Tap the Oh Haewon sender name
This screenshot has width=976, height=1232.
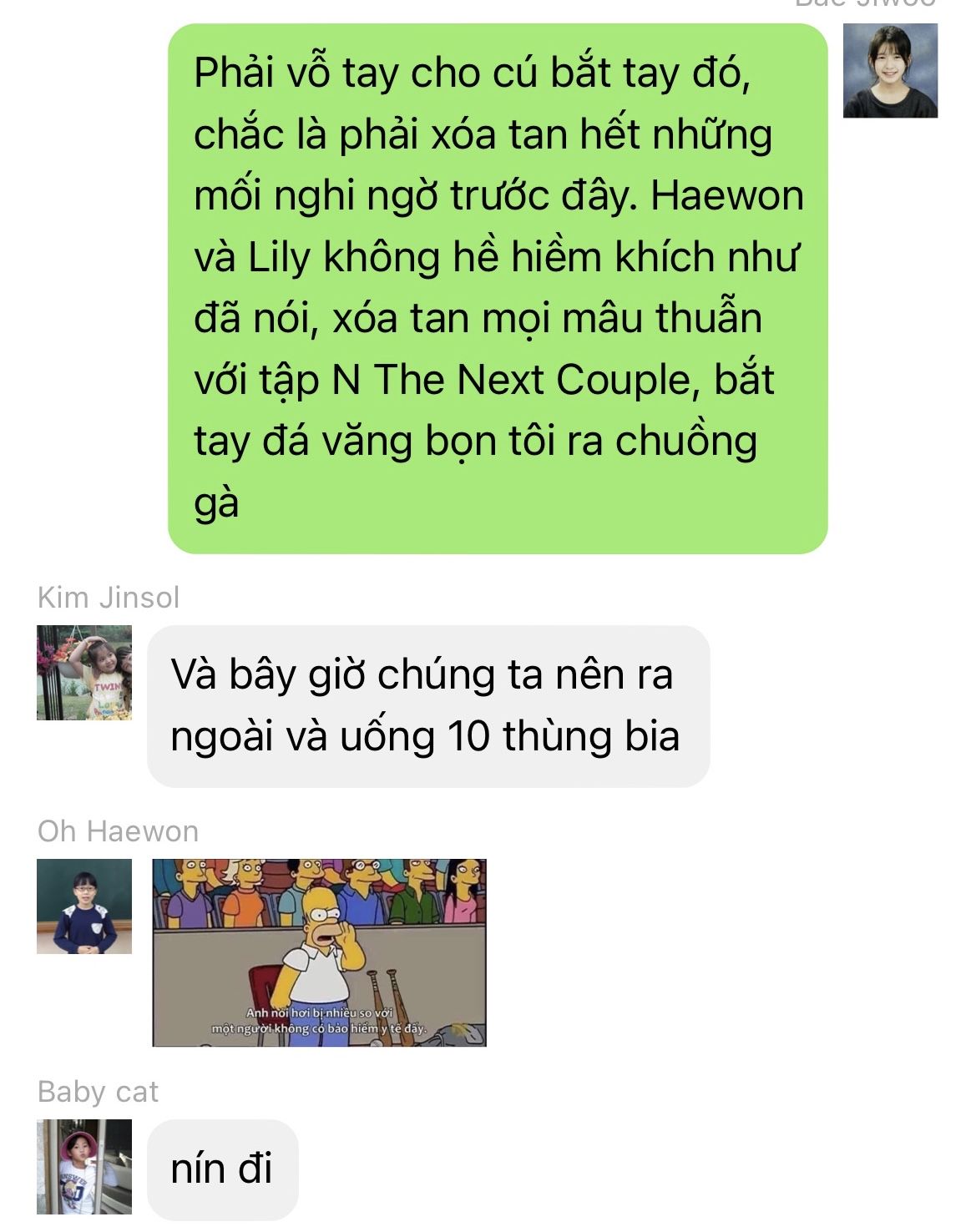(x=118, y=831)
